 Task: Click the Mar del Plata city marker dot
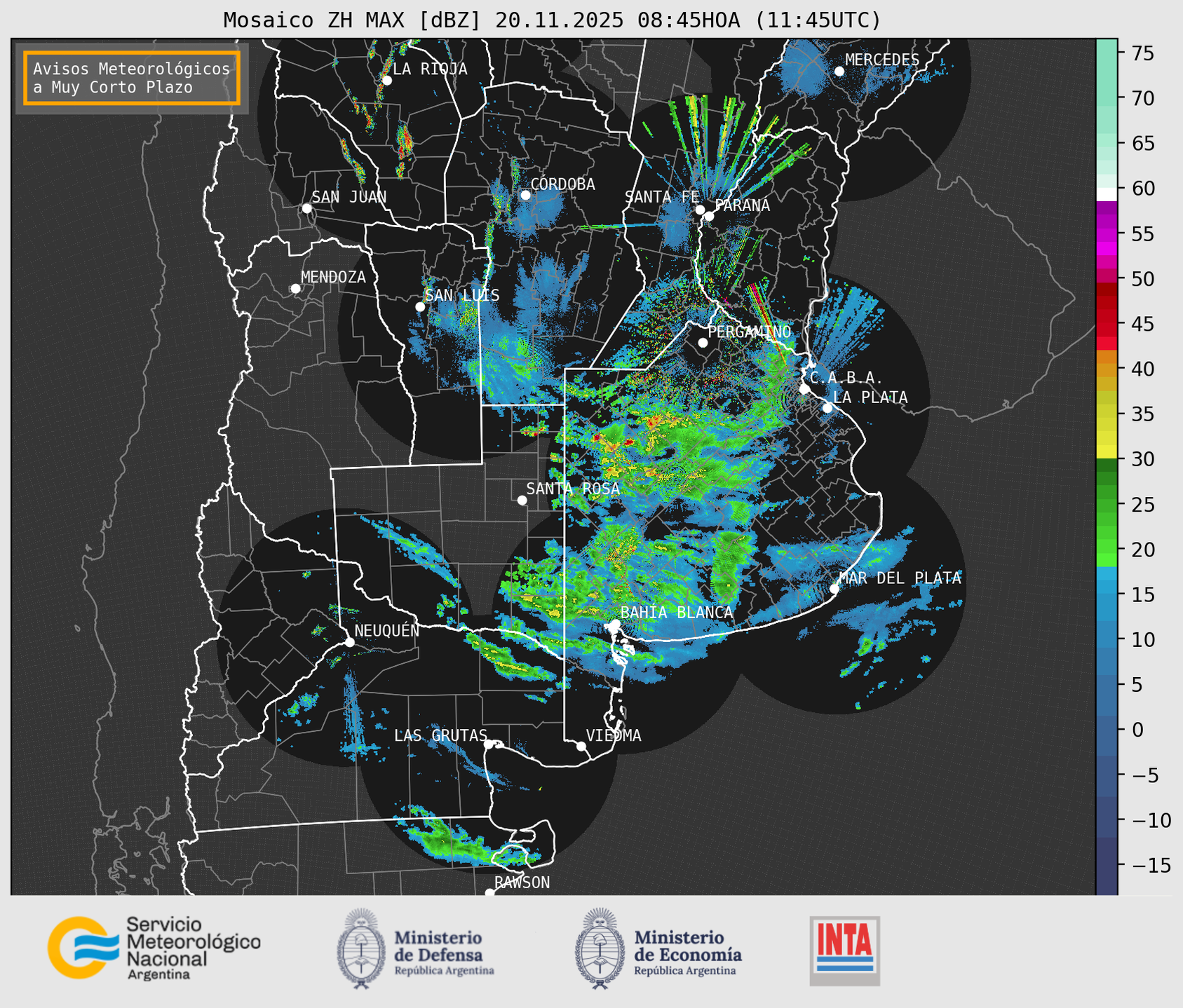(x=834, y=589)
